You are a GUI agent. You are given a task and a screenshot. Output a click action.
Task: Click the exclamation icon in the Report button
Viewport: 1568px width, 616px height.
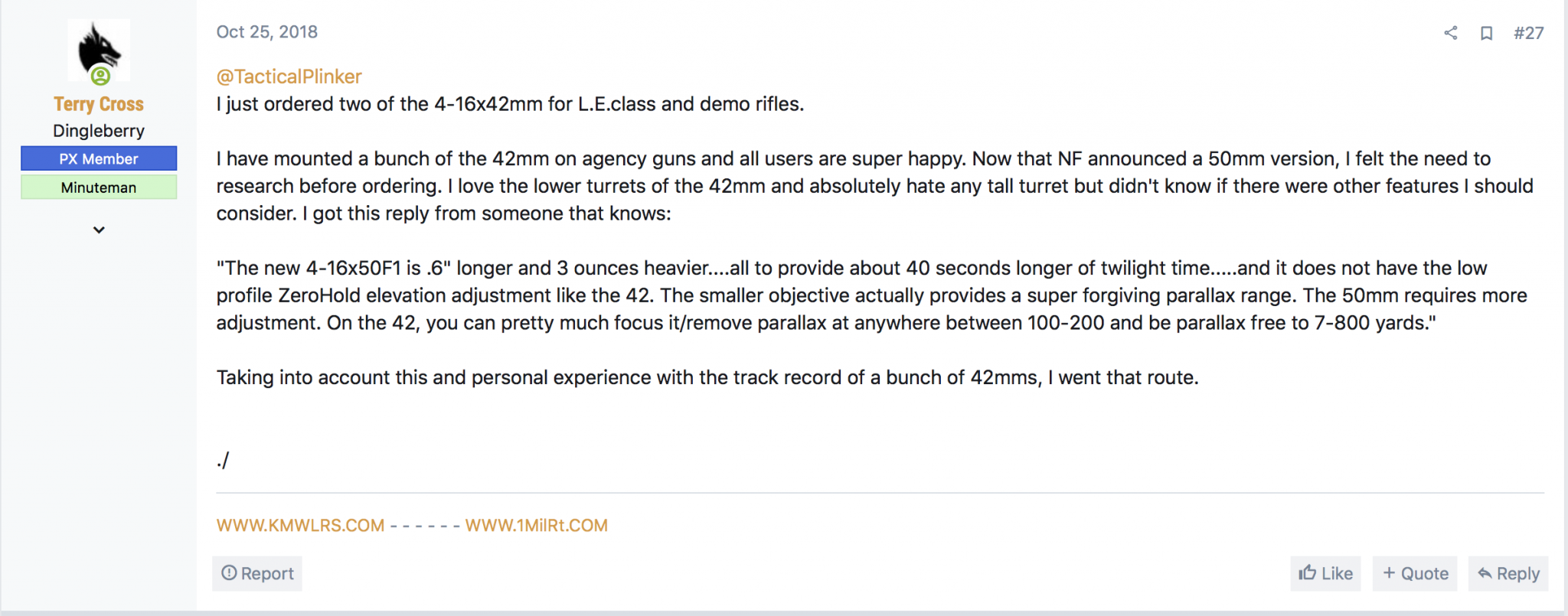click(x=229, y=572)
